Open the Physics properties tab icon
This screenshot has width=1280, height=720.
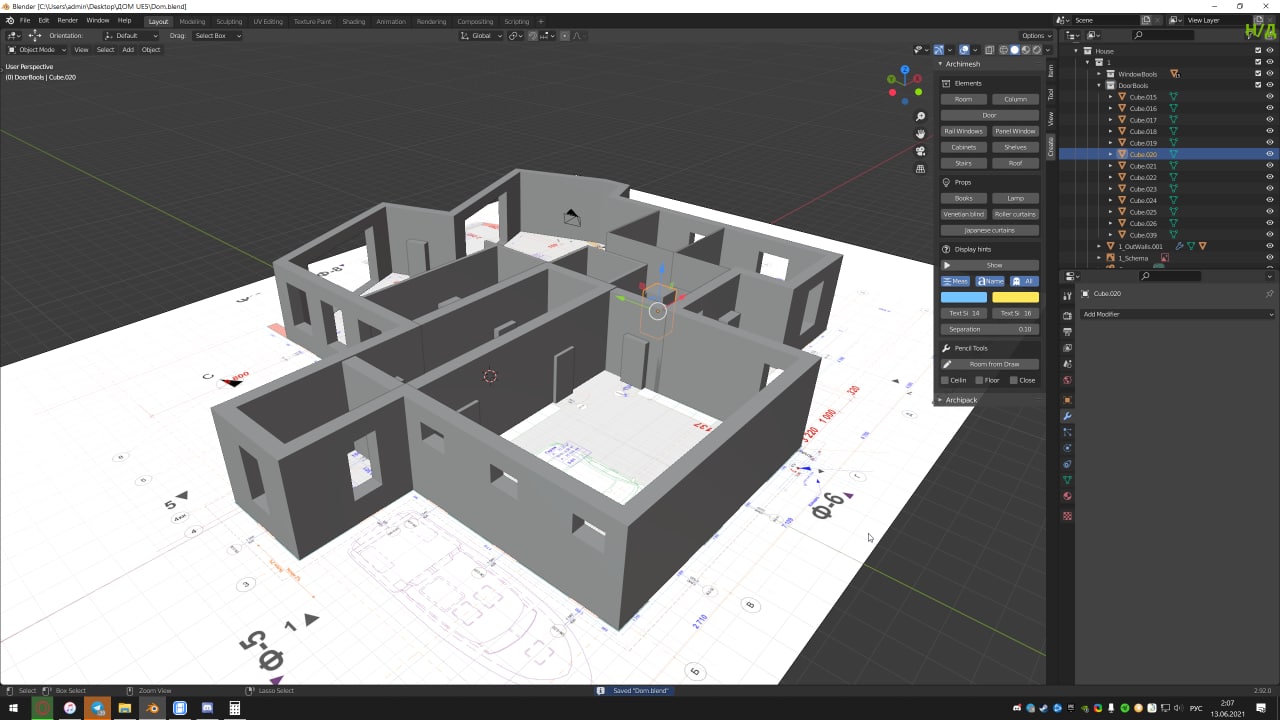[1067, 448]
